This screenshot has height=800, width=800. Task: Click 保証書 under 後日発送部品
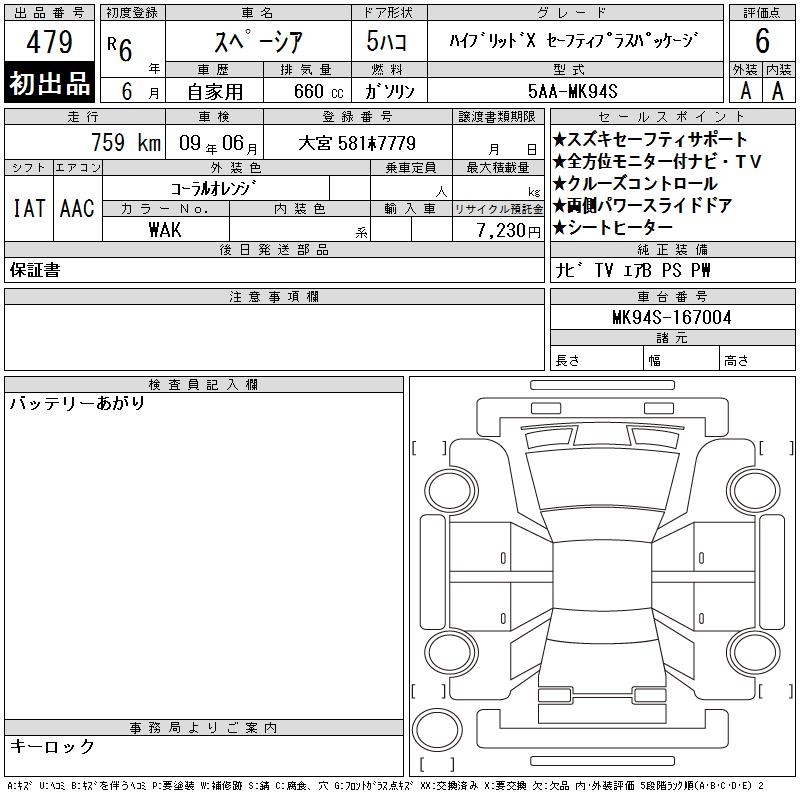click(x=35, y=270)
